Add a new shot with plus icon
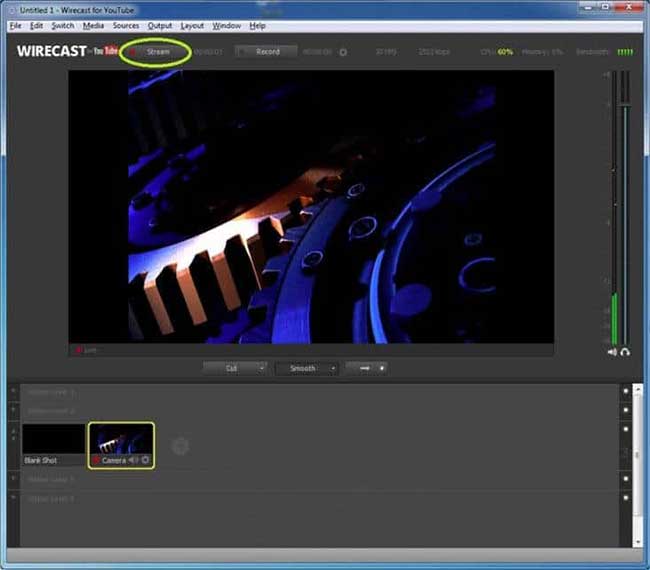The height and width of the screenshot is (570, 650). pos(180,446)
